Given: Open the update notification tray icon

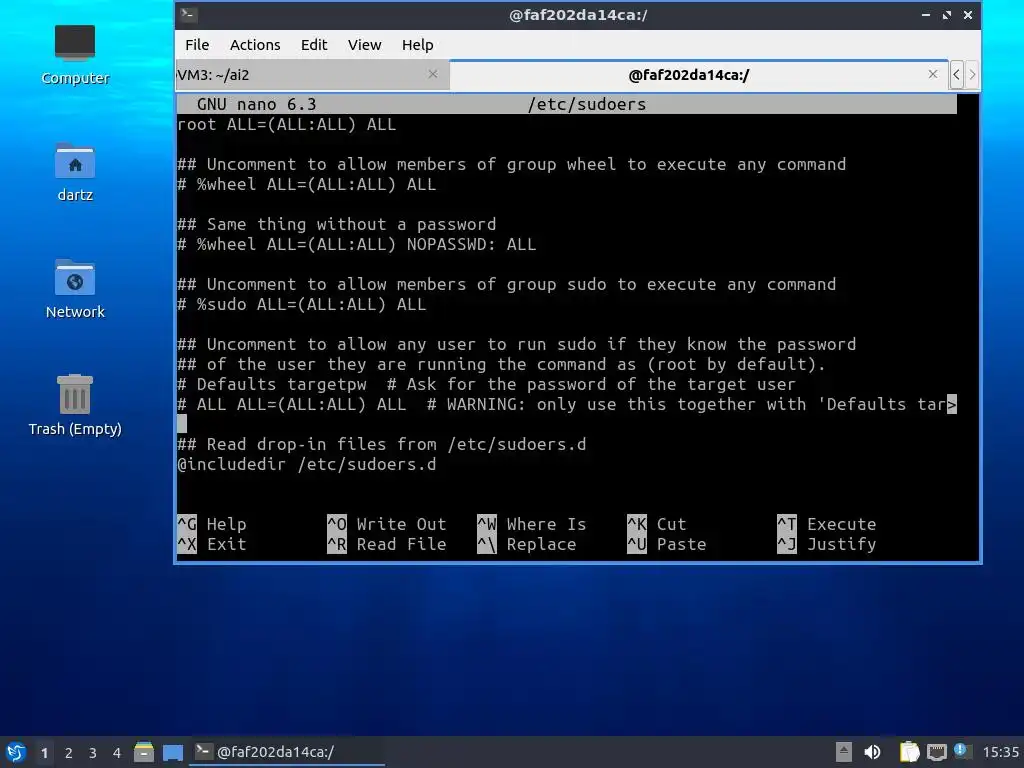Looking at the screenshot, I should (961, 751).
